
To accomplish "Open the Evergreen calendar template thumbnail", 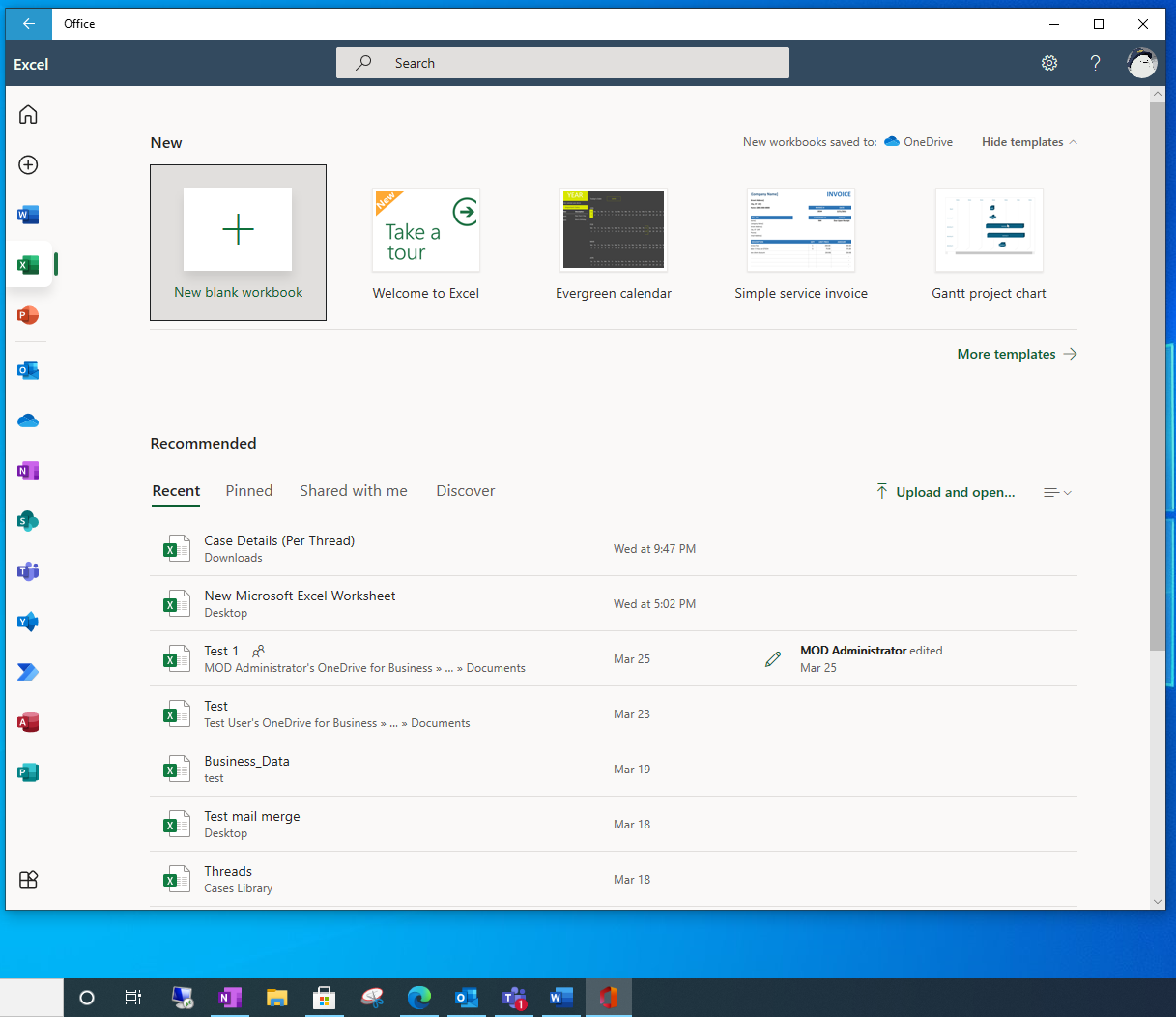I will pos(613,229).
